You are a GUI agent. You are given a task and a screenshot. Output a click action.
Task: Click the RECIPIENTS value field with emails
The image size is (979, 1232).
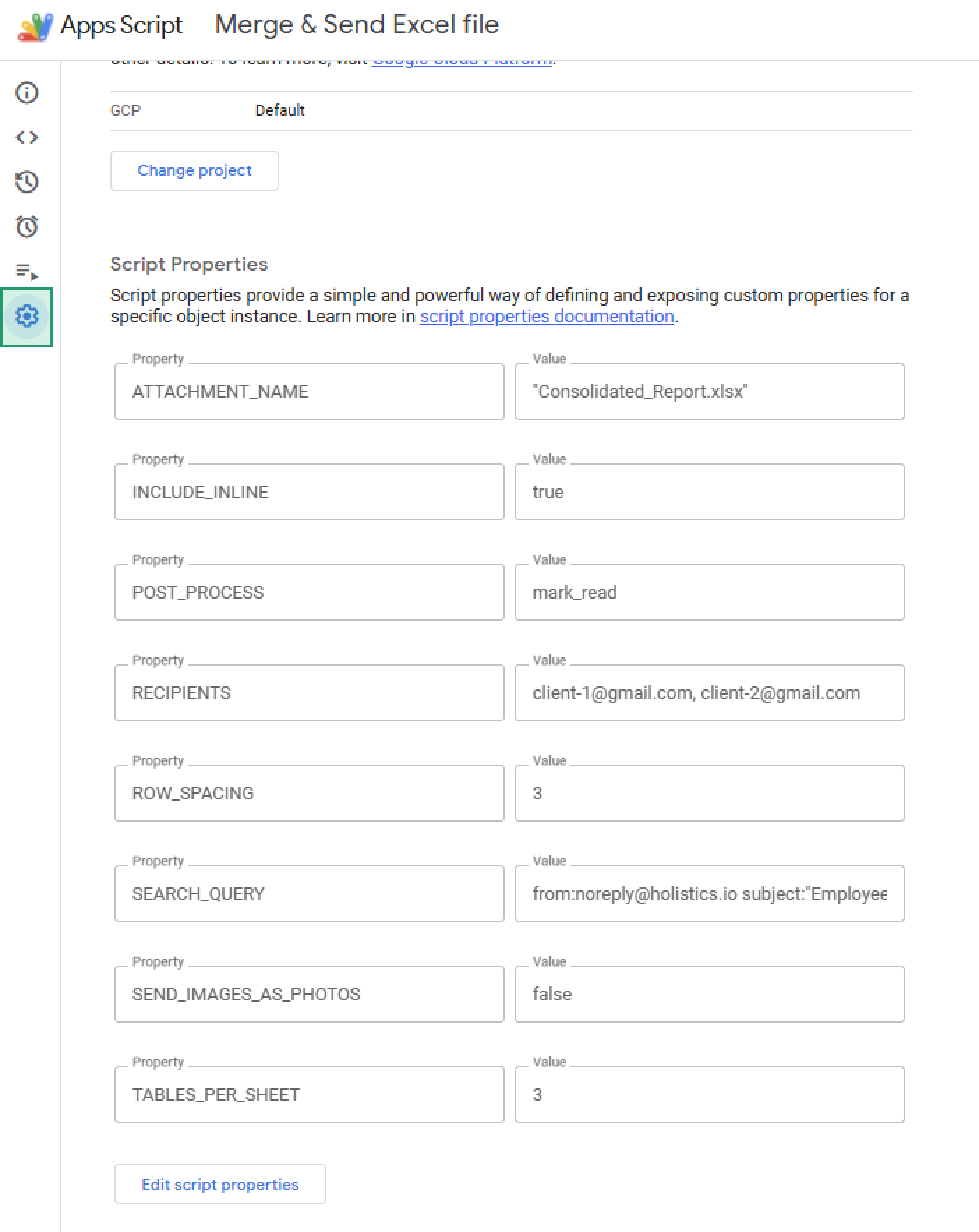click(x=709, y=693)
